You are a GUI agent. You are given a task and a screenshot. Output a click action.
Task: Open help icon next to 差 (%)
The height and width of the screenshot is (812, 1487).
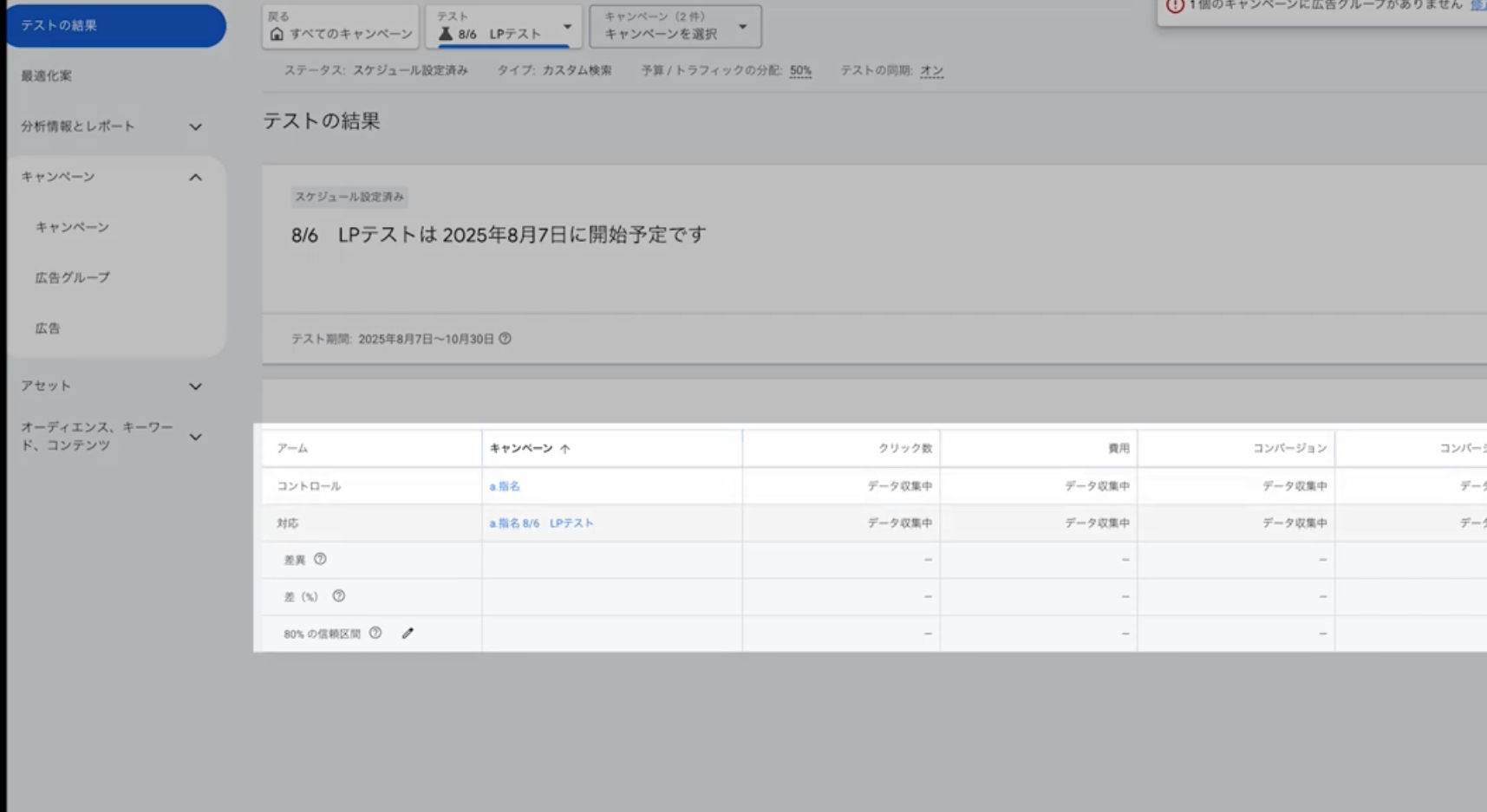(x=339, y=596)
